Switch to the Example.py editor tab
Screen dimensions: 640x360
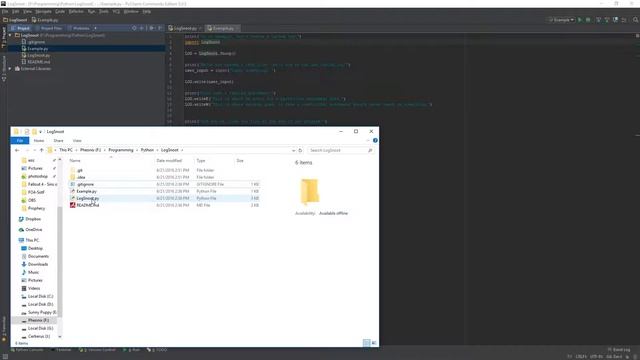coord(222,28)
